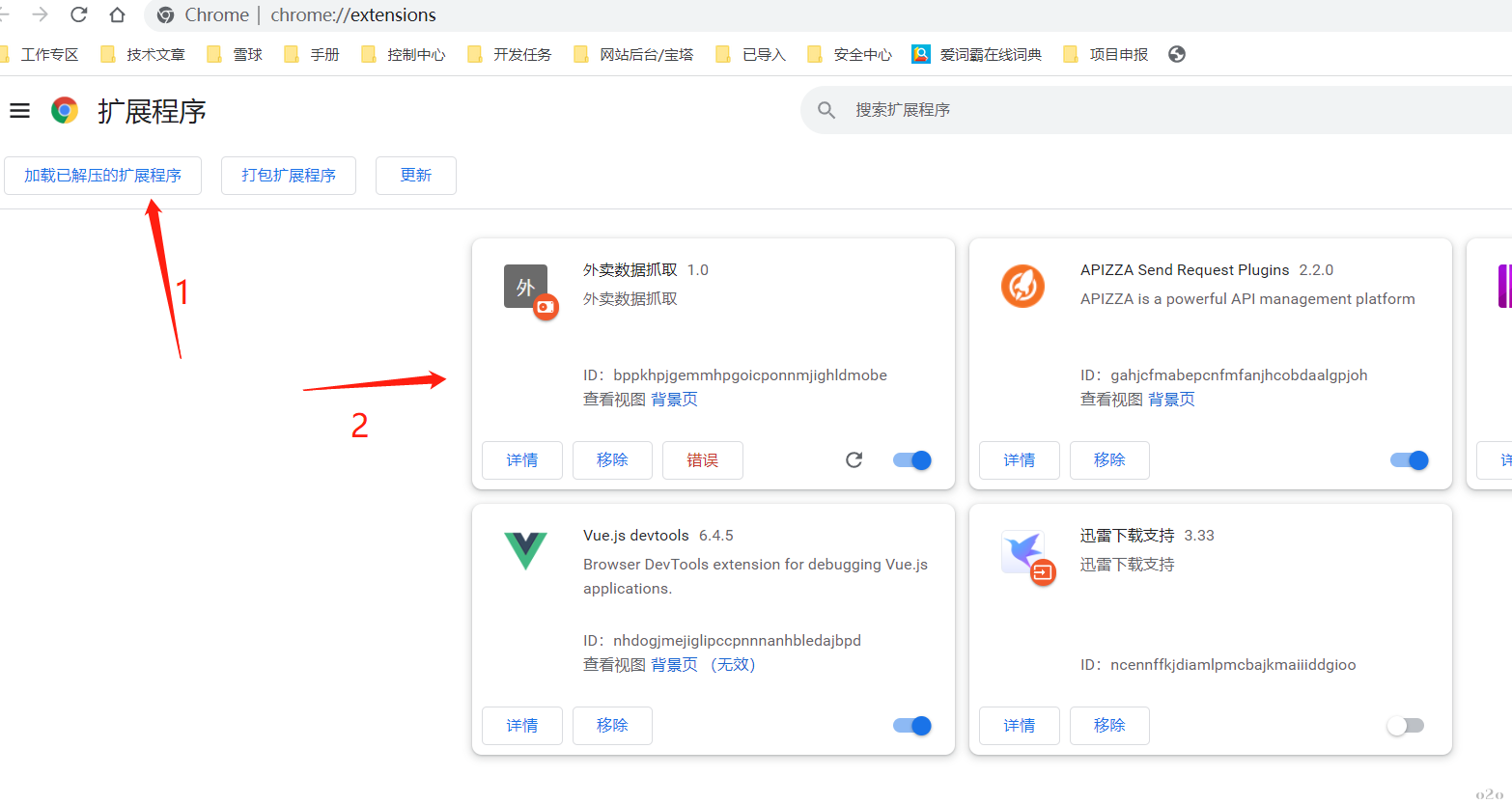This screenshot has width=1512, height=804.
Task: Click the browser reload icon
Action: [79, 14]
